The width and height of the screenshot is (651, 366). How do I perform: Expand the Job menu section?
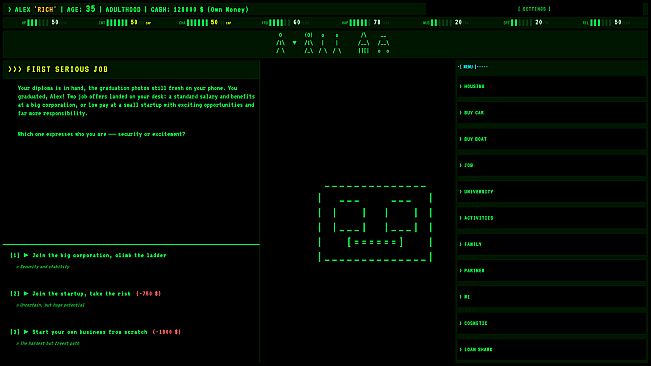pos(551,165)
